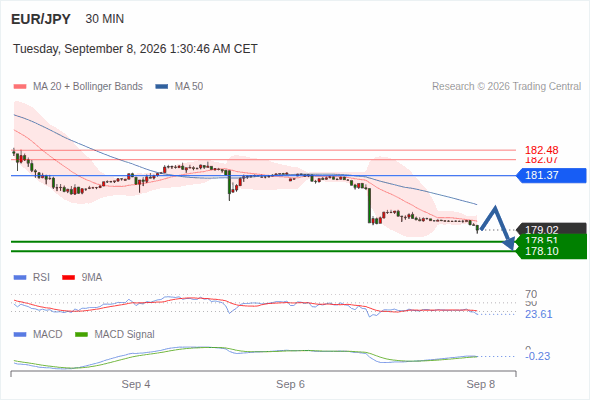Click the Sep 4 date axis label
The width and height of the screenshot is (590, 400).
coord(136,384)
